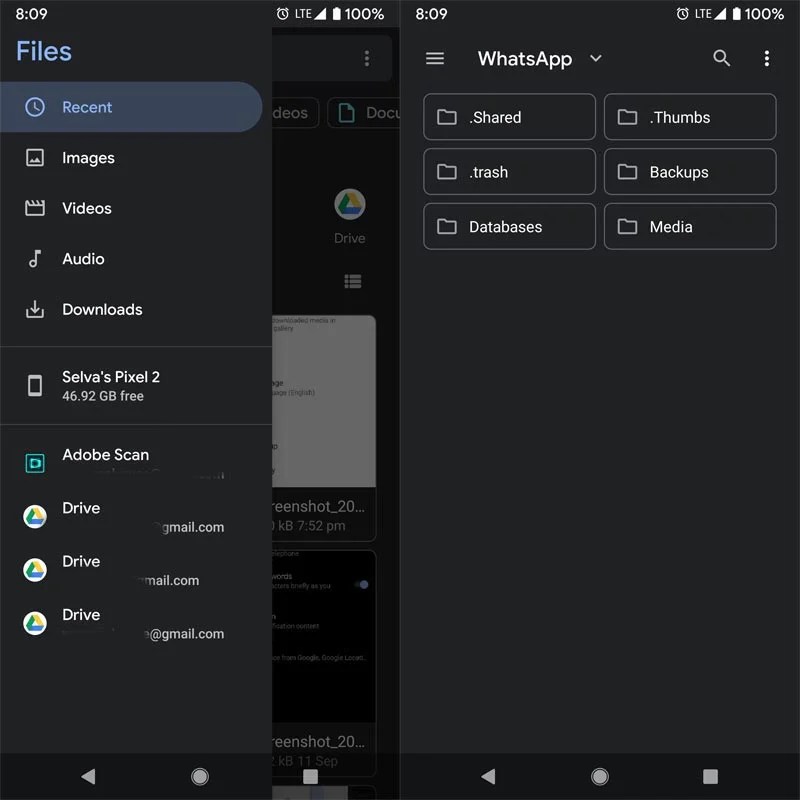The width and height of the screenshot is (800, 800).
Task: Open the Backups folder
Action: (x=689, y=171)
